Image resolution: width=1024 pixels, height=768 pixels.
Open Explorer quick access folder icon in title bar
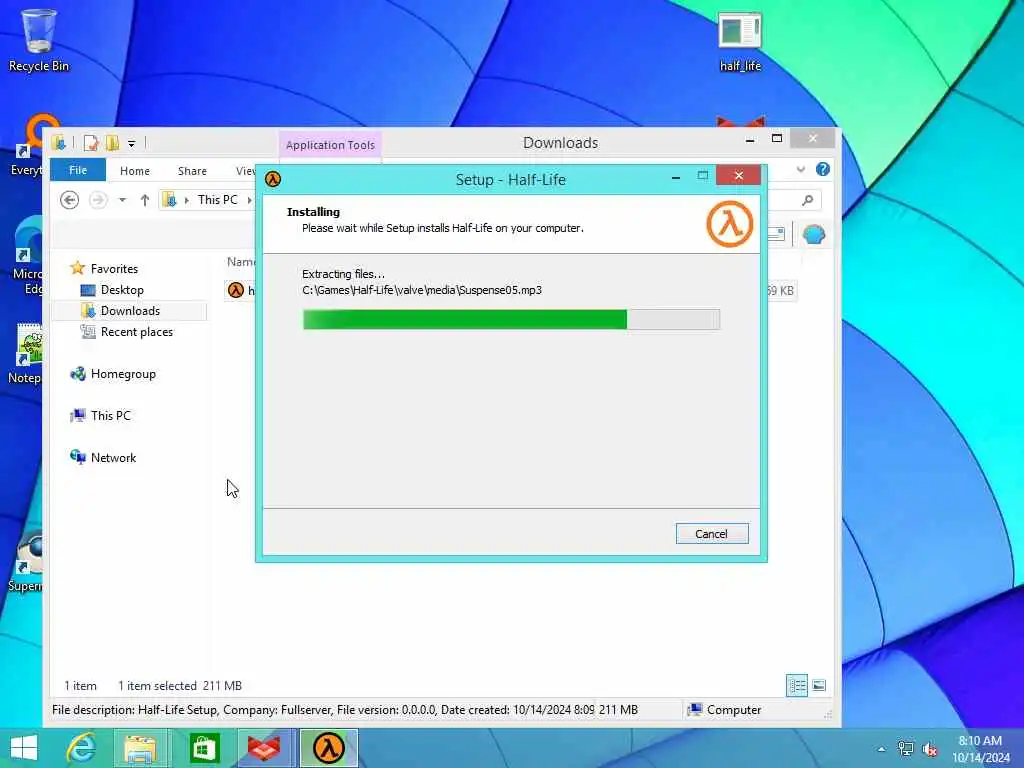click(59, 142)
